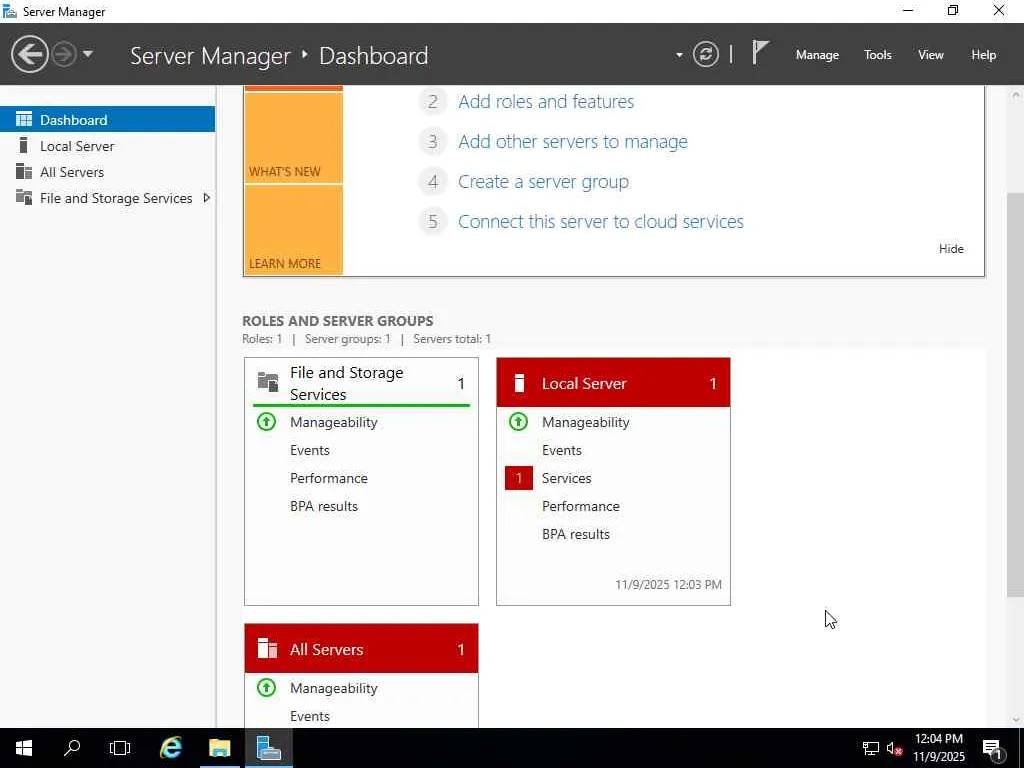Open Manageability in File and Storage tile

tap(334, 423)
